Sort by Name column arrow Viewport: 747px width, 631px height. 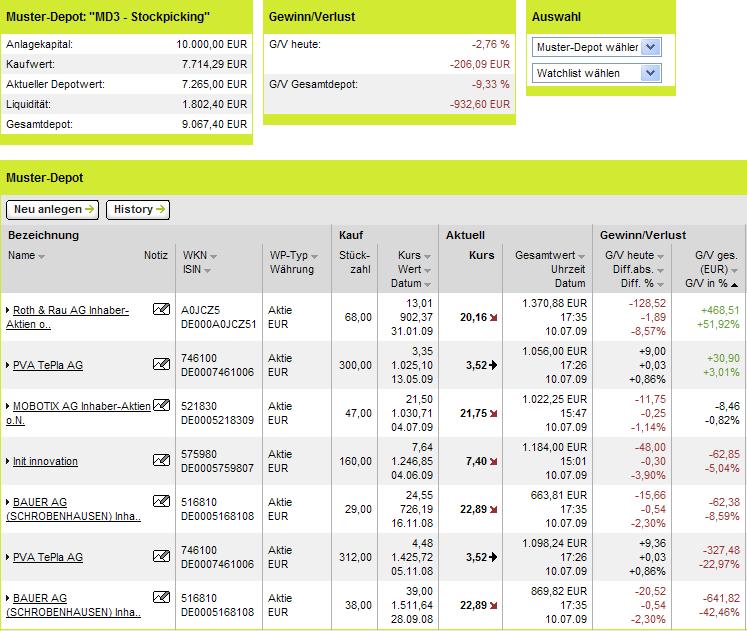coord(41,257)
